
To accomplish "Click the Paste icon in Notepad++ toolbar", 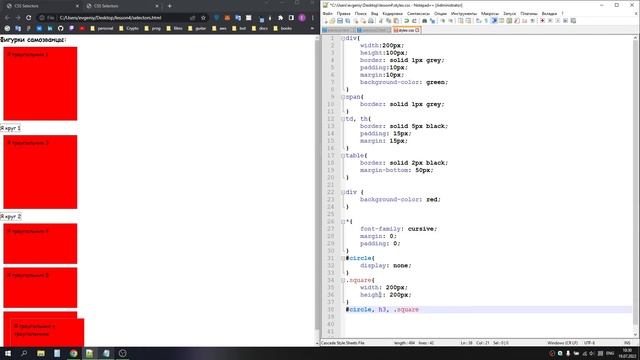I will [396, 21].
